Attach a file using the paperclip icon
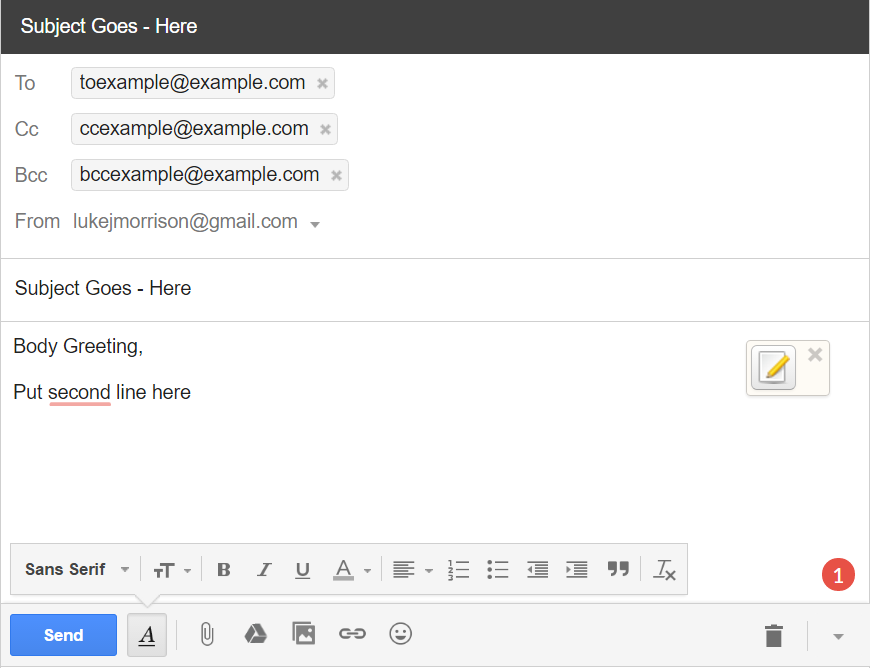 [207, 634]
